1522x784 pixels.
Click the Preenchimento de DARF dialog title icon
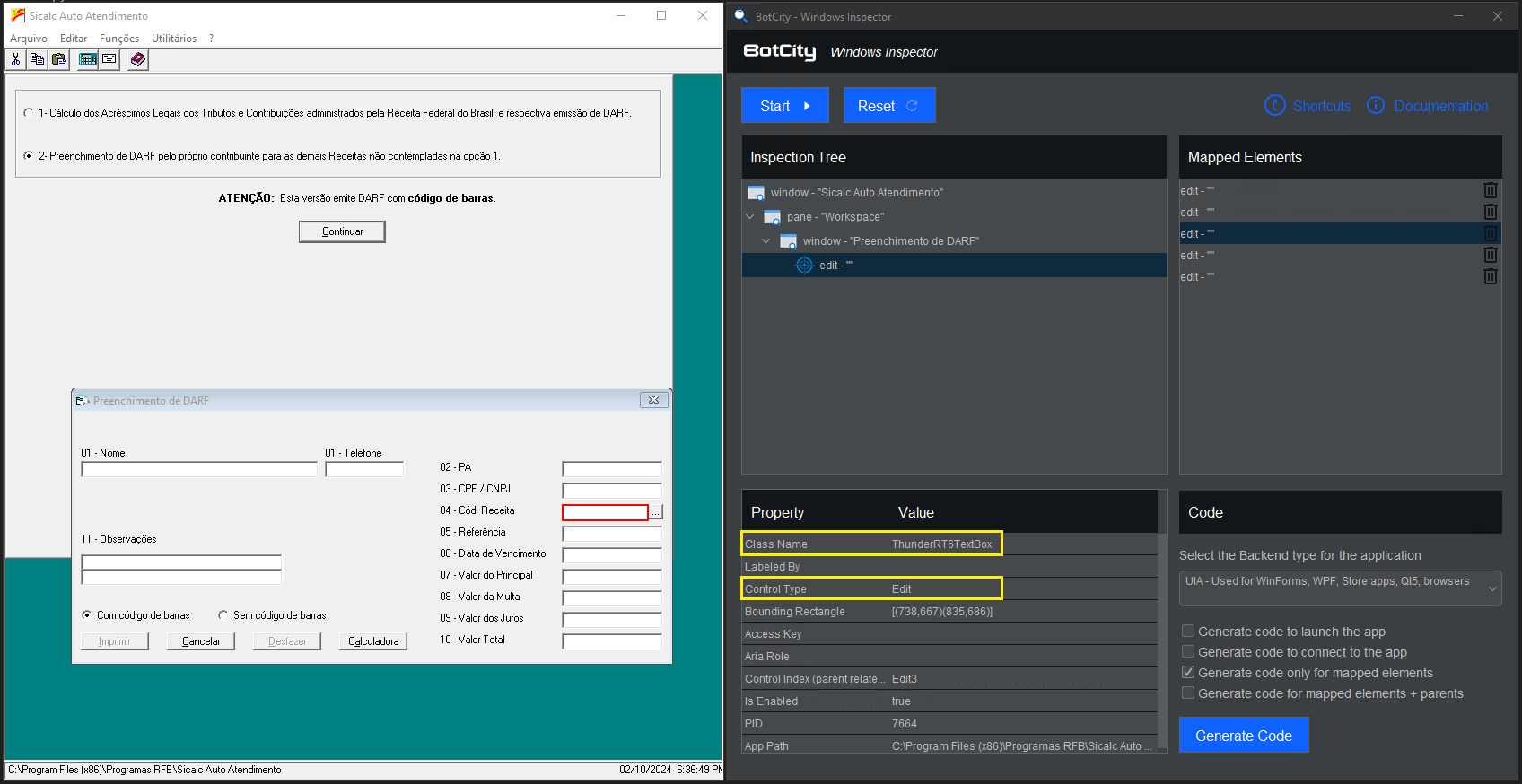(x=82, y=401)
